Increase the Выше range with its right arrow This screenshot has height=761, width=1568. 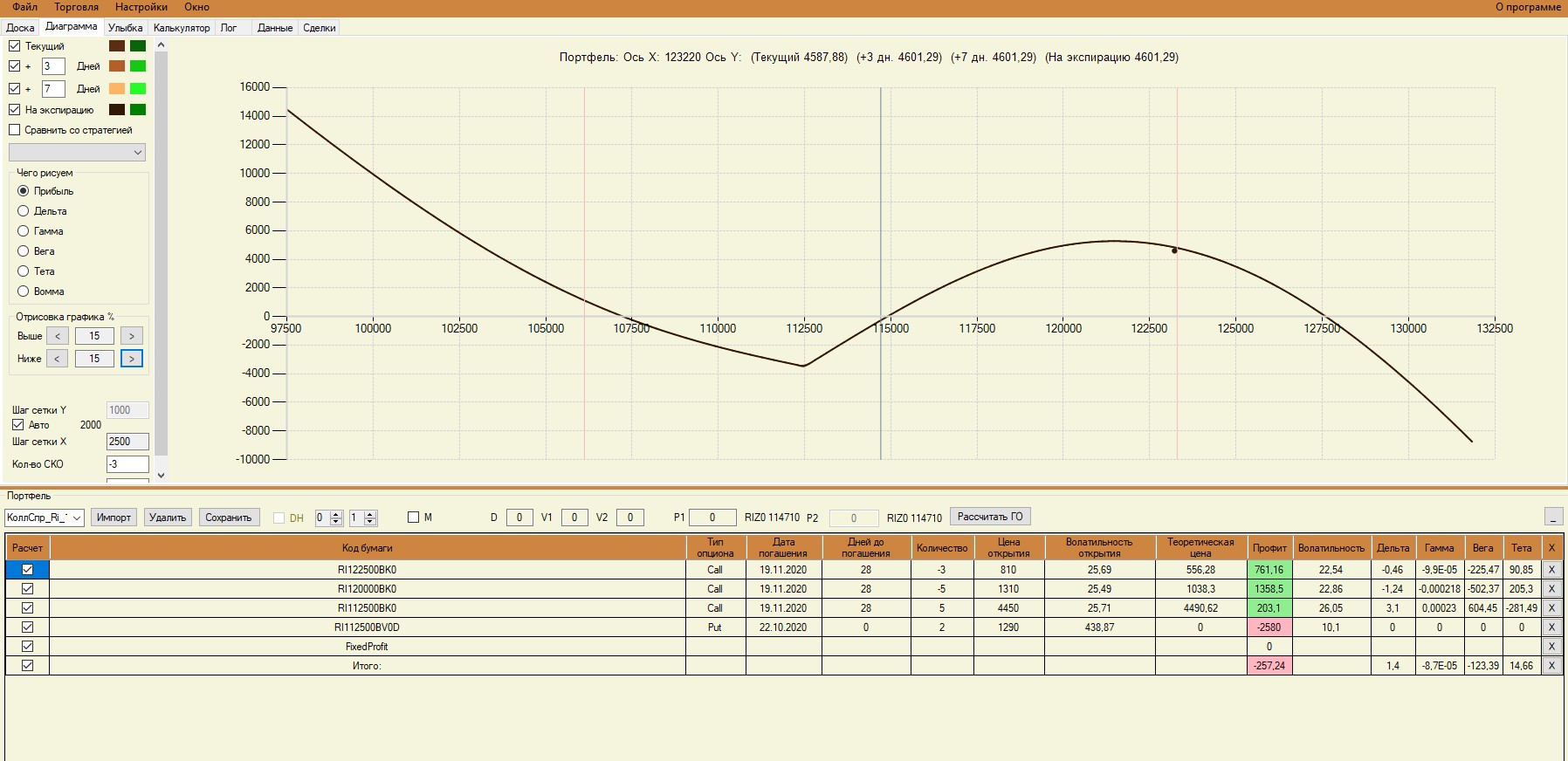[x=132, y=336]
